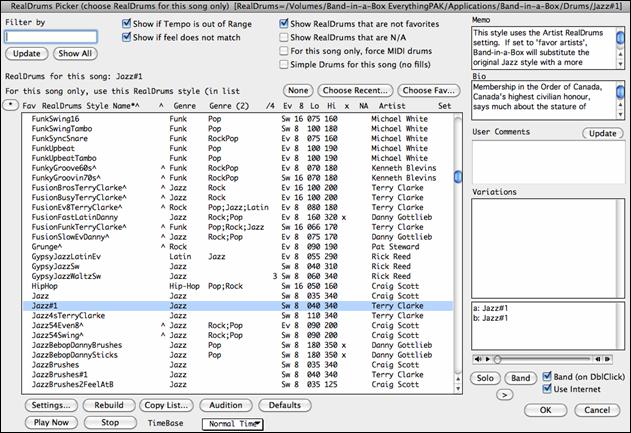Toggle 'Show RealDrums that are not favorites'

point(284,24)
